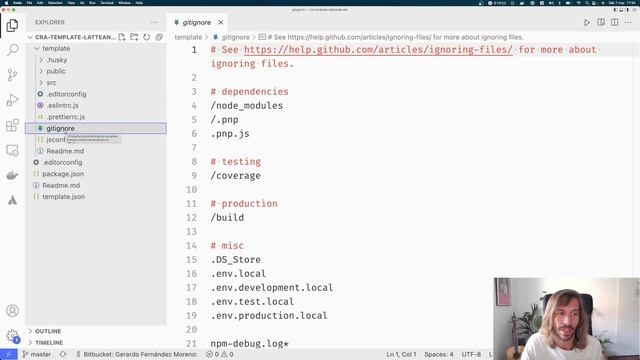This screenshot has width=640, height=360.
Task: Split the editor to the right
Action: point(614,22)
